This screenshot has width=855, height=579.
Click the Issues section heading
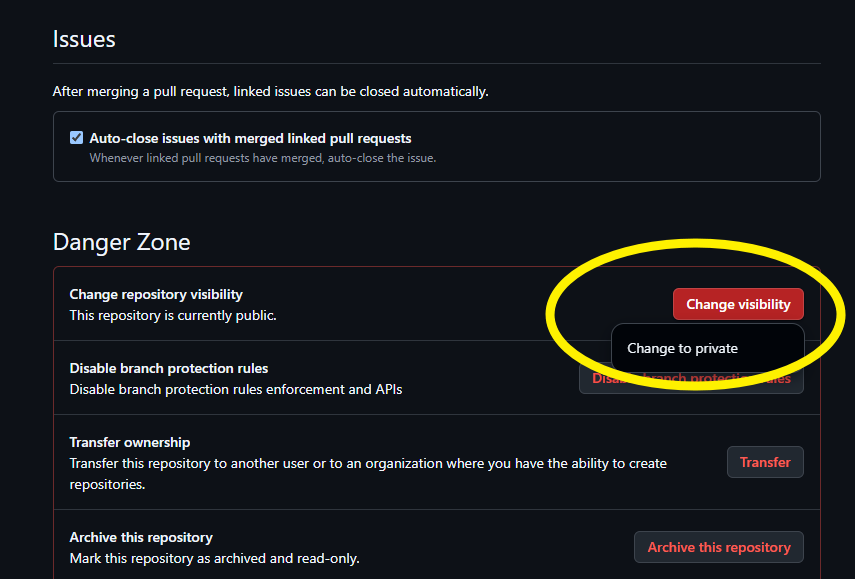coord(84,39)
